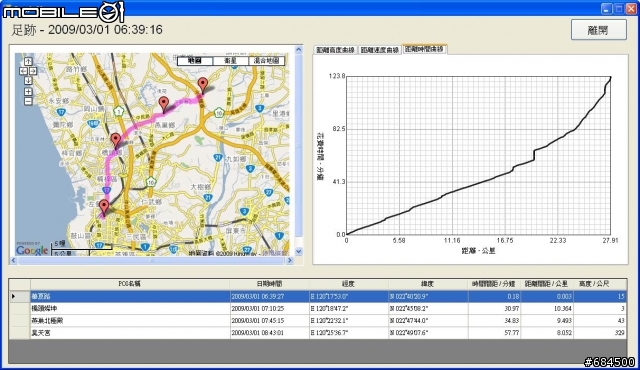Image resolution: width=640 pixels, height=370 pixels.
Task: Click the map's vertical scrollbar thumb
Action: pyautogui.click(x=298, y=146)
